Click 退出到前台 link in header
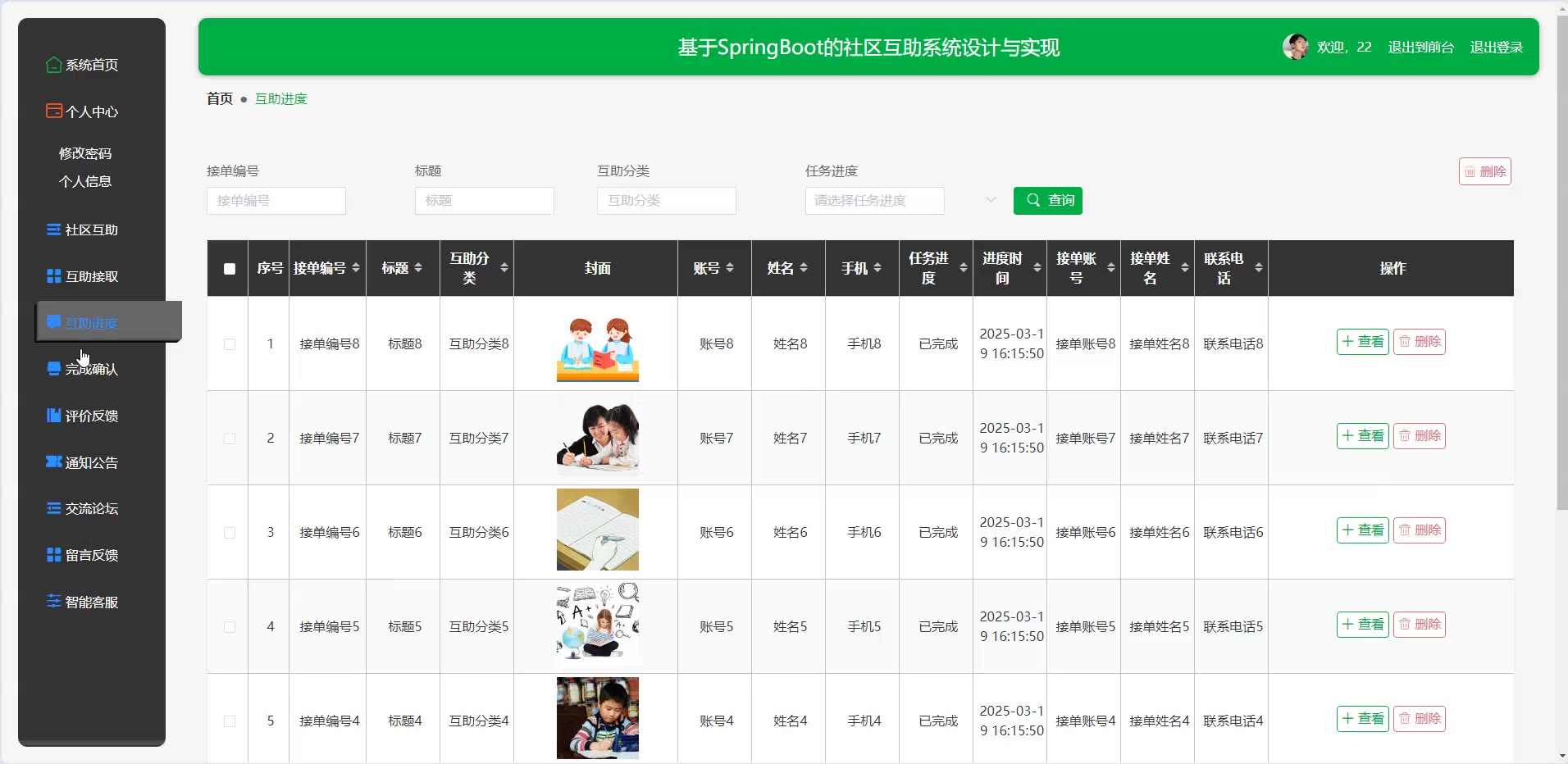The width and height of the screenshot is (1568, 764). (x=1420, y=48)
